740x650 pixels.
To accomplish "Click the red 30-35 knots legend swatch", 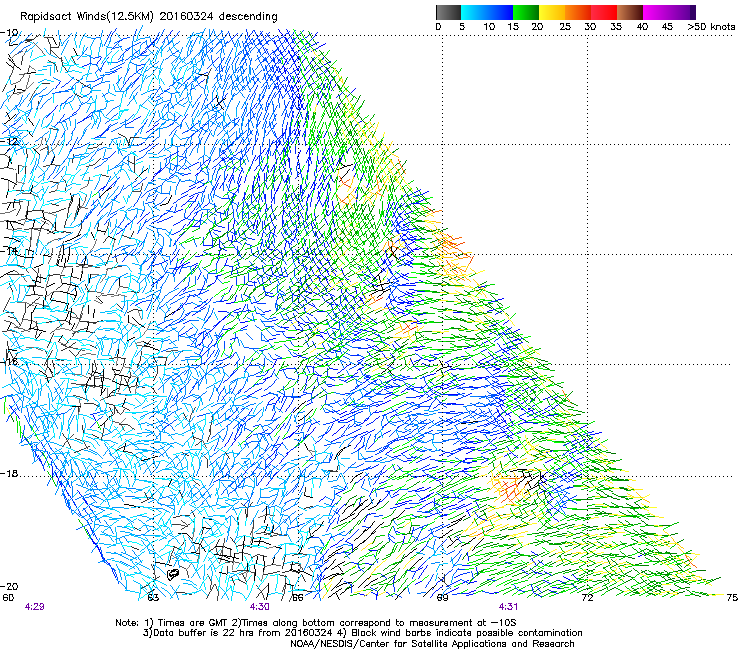I will (x=604, y=12).
